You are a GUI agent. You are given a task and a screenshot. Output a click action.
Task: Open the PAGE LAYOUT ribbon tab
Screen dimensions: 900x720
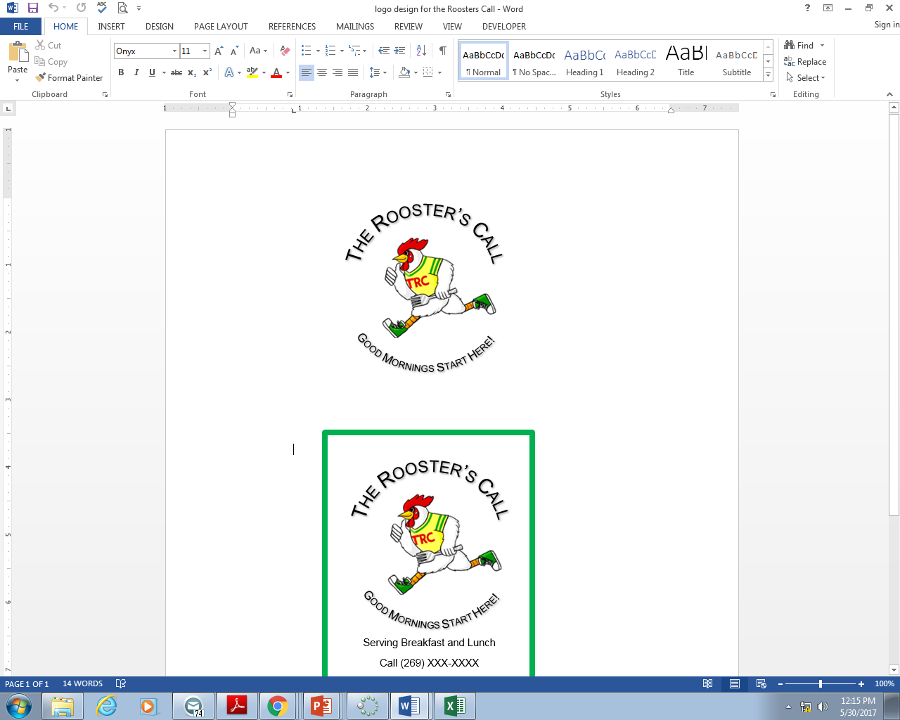point(221,27)
